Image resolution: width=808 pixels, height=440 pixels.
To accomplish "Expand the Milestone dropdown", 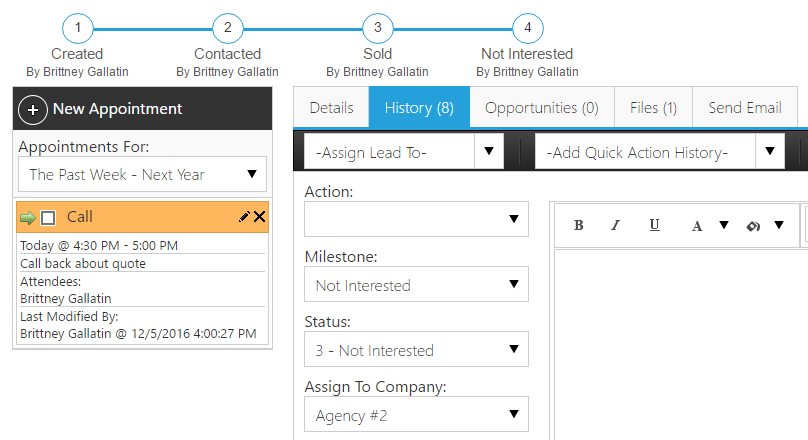I will click(416, 285).
